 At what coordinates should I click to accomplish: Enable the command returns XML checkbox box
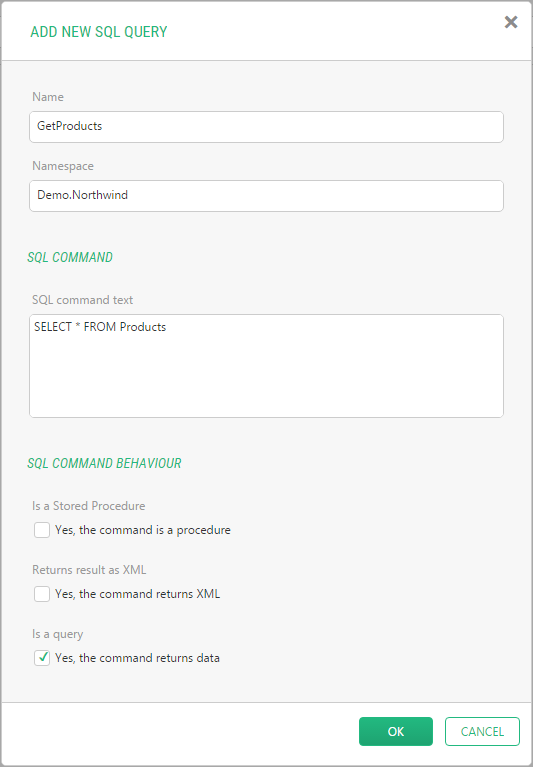[x=42, y=594]
